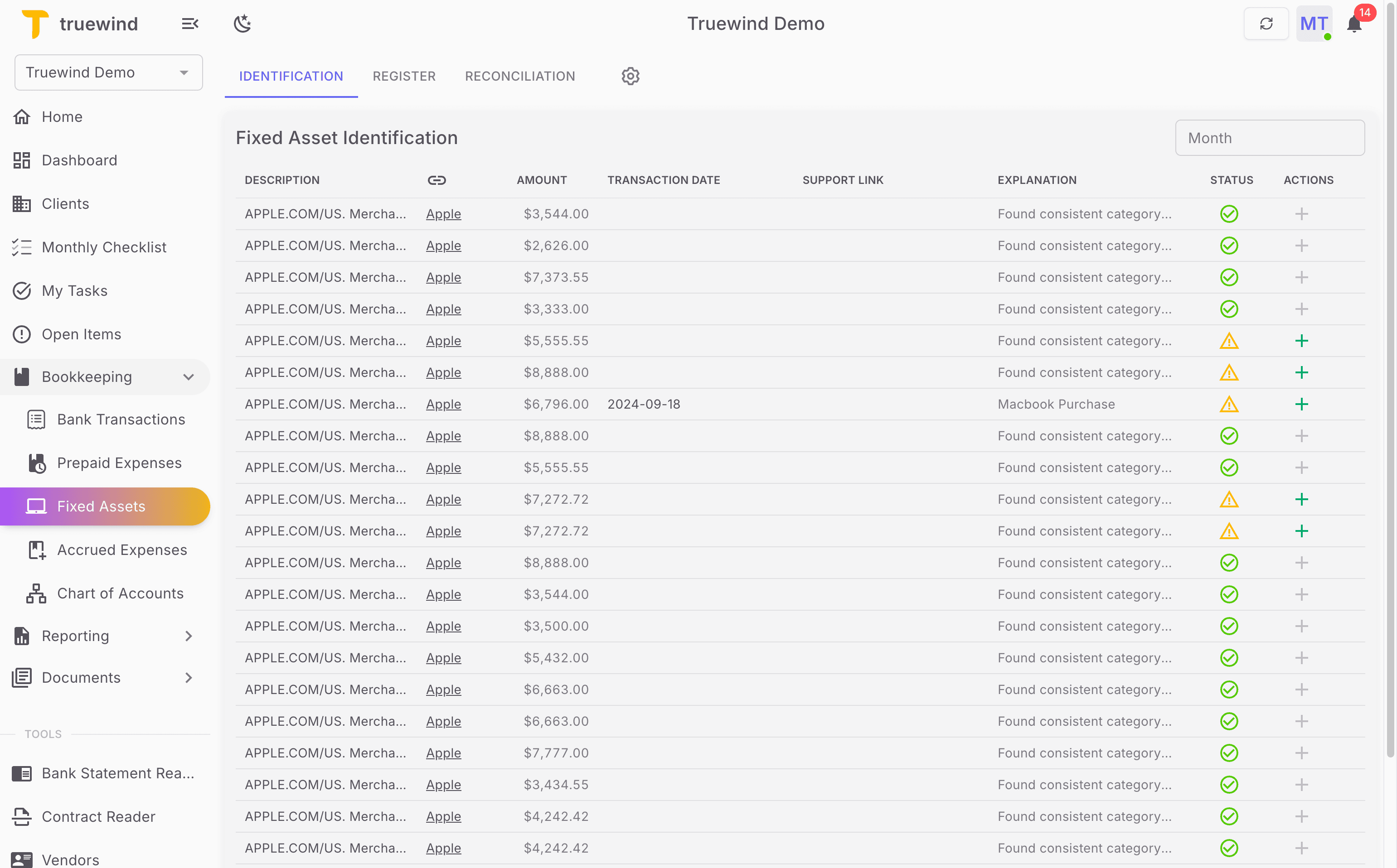Open the RECONCILIATION tab
Screen dimensions: 1397x868
(519, 76)
